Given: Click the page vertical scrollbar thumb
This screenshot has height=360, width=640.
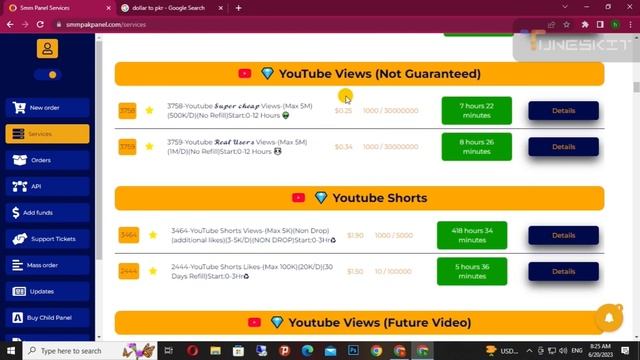Looking at the screenshot, I should click(636, 87).
